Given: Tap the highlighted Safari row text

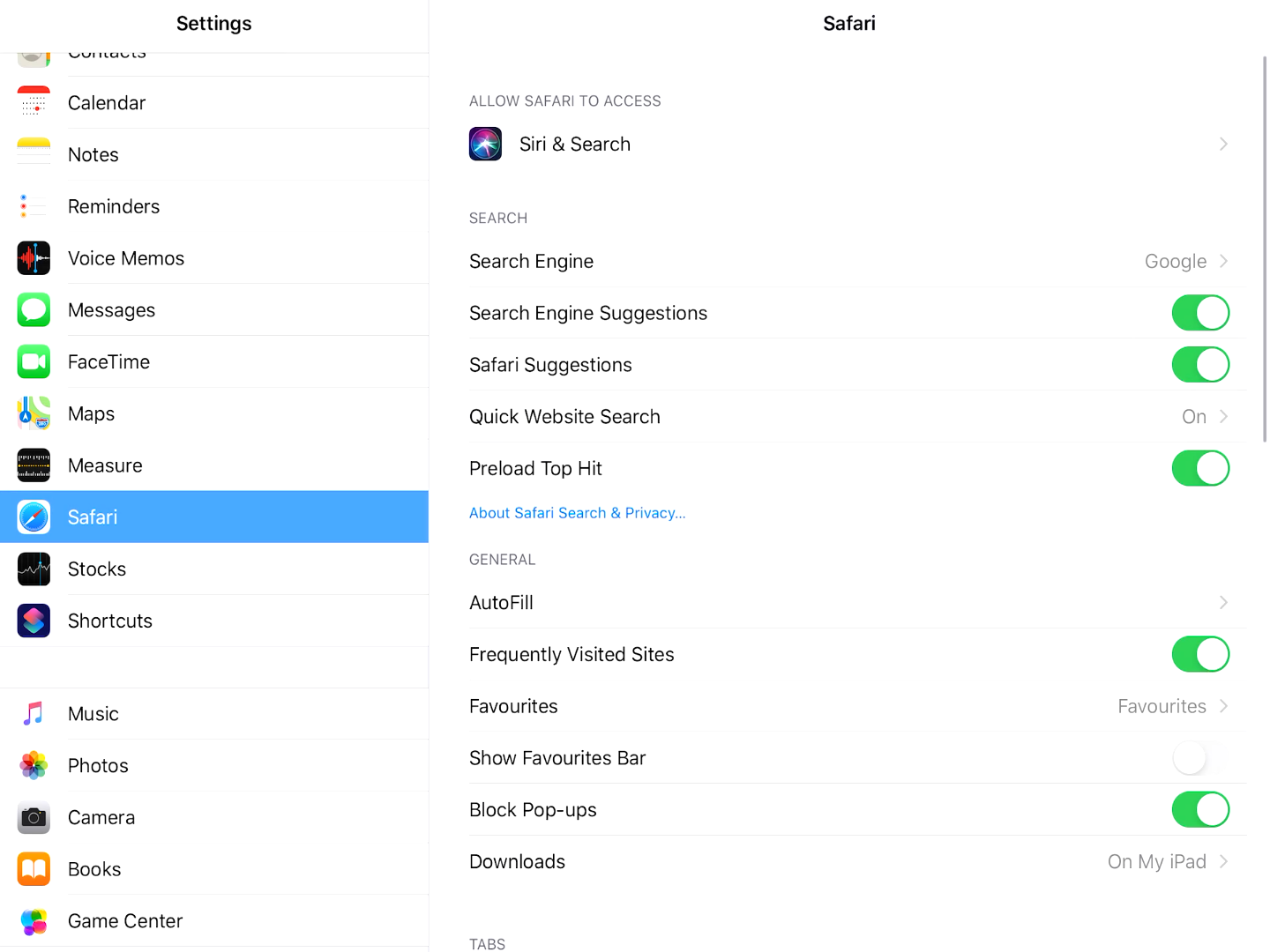Looking at the screenshot, I should point(93,517).
